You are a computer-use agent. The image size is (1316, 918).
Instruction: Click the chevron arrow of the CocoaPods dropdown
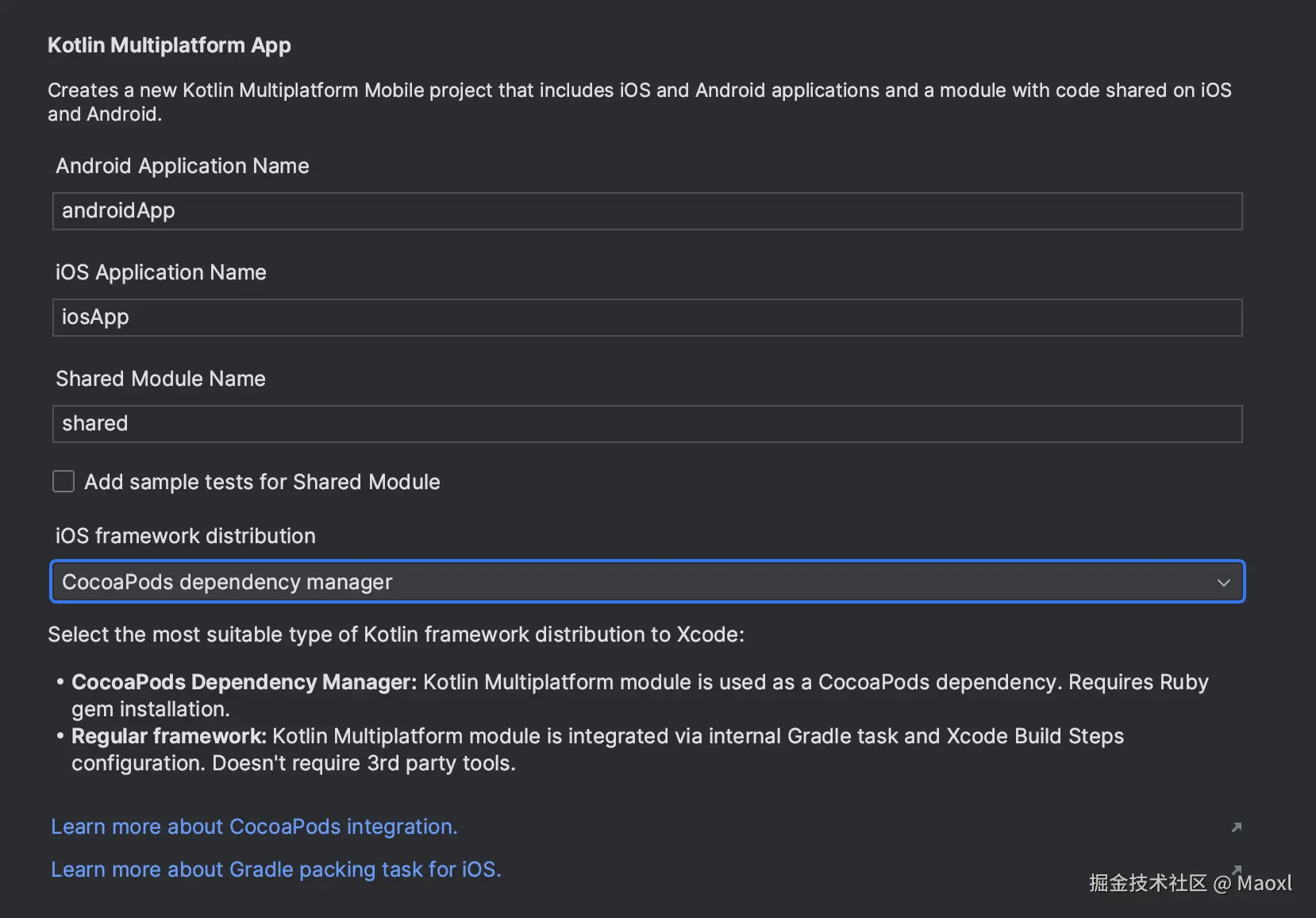[x=1223, y=582]
